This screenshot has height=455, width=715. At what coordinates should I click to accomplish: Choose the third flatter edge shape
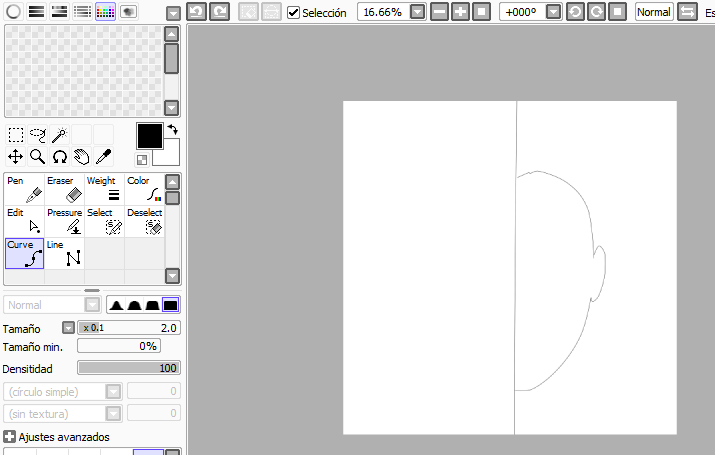click(152, 305)
